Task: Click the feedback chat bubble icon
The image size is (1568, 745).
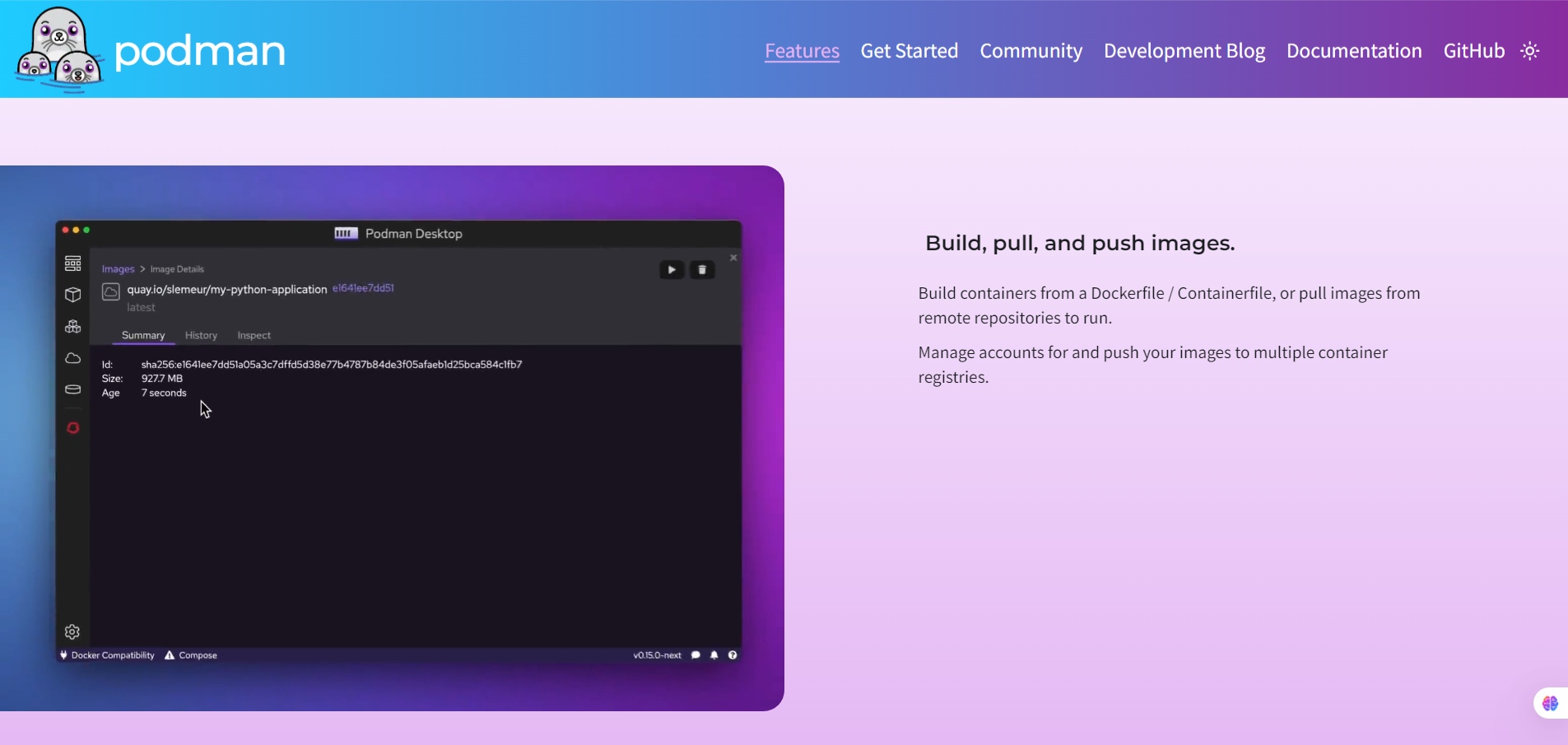Action: [x=696, y=655]
